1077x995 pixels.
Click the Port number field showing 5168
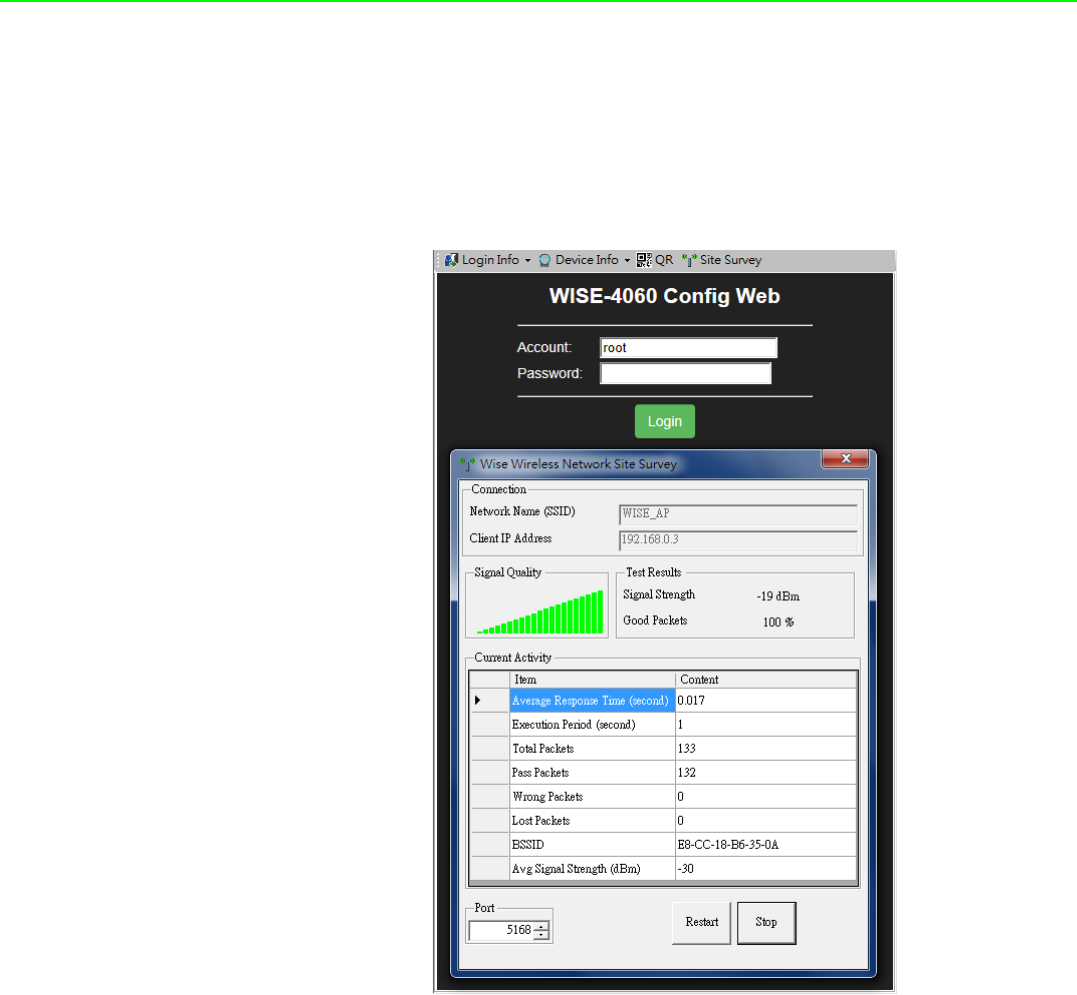pos(501,930)
